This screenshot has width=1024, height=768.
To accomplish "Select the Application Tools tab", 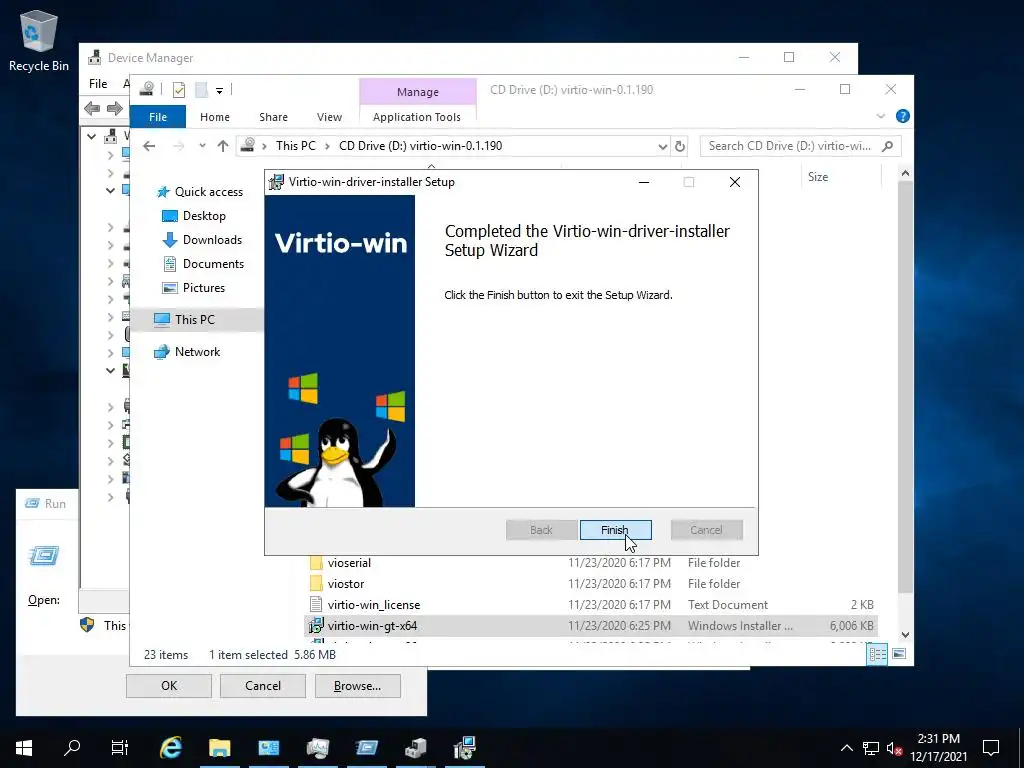I will [417, 117].
